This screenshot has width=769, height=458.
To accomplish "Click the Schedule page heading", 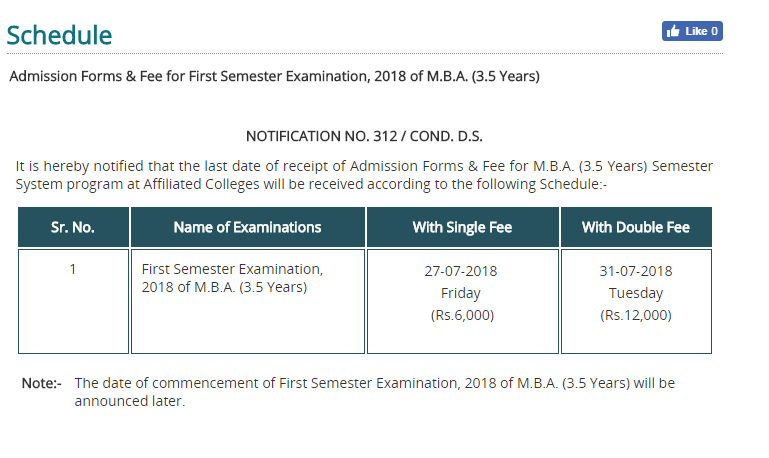I will [59, 35].
